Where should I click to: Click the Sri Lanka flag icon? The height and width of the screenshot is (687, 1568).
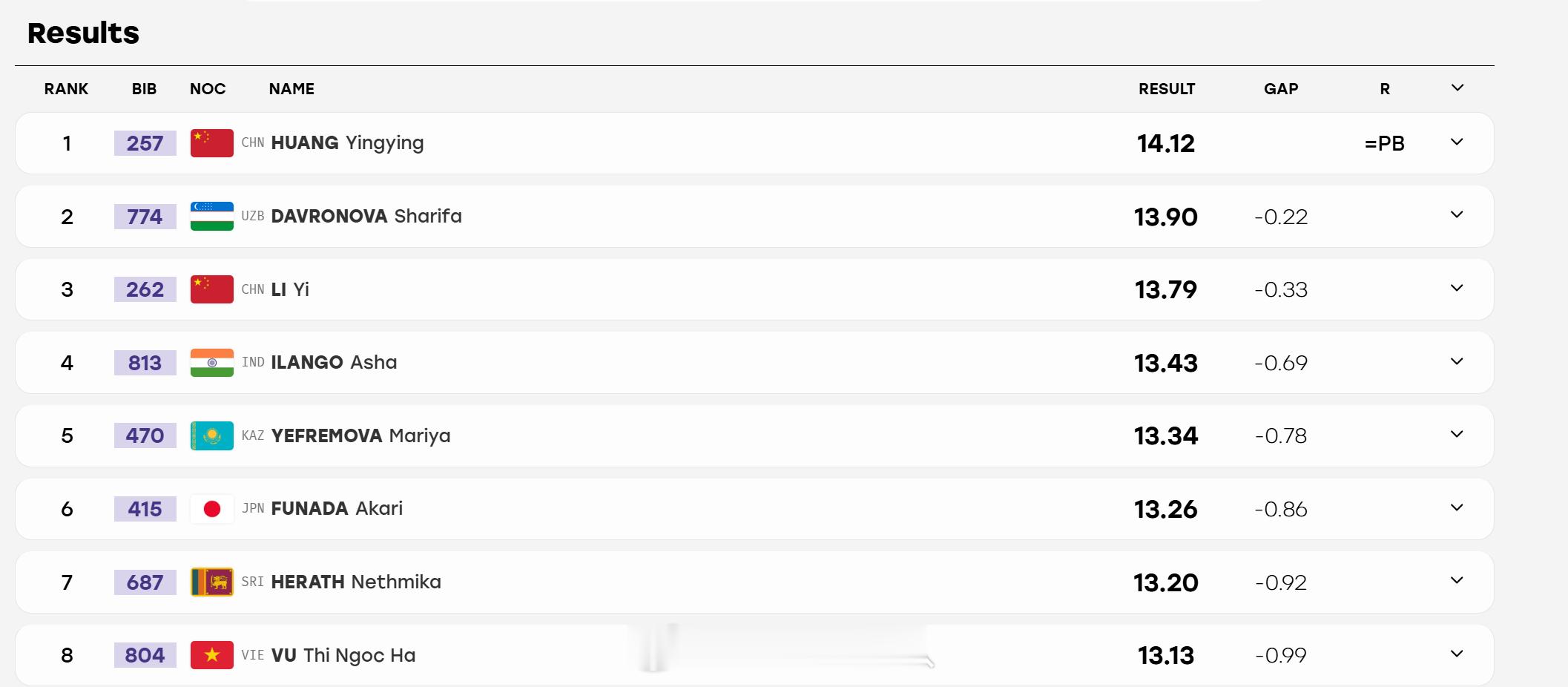(212, 582)
